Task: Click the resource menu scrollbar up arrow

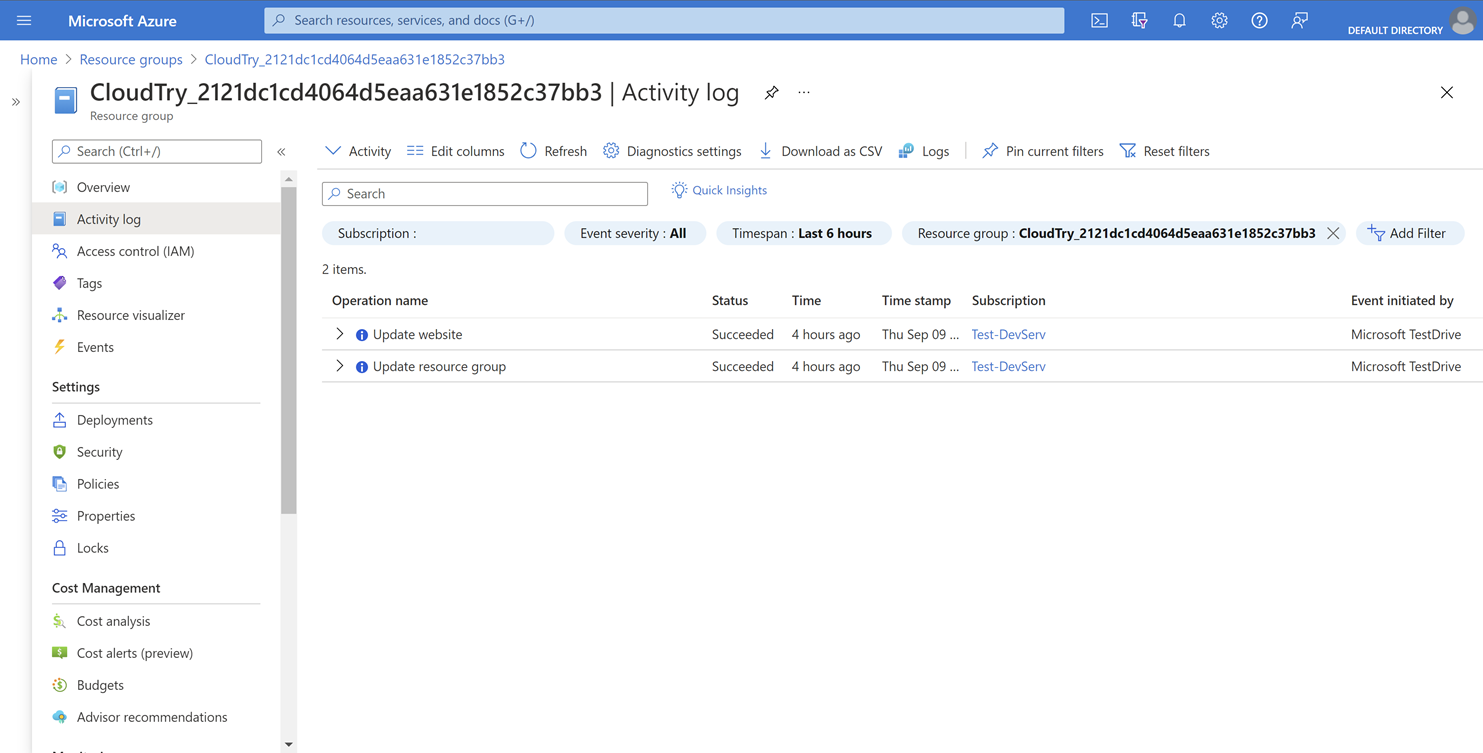Action: click(x=289, y=180)
